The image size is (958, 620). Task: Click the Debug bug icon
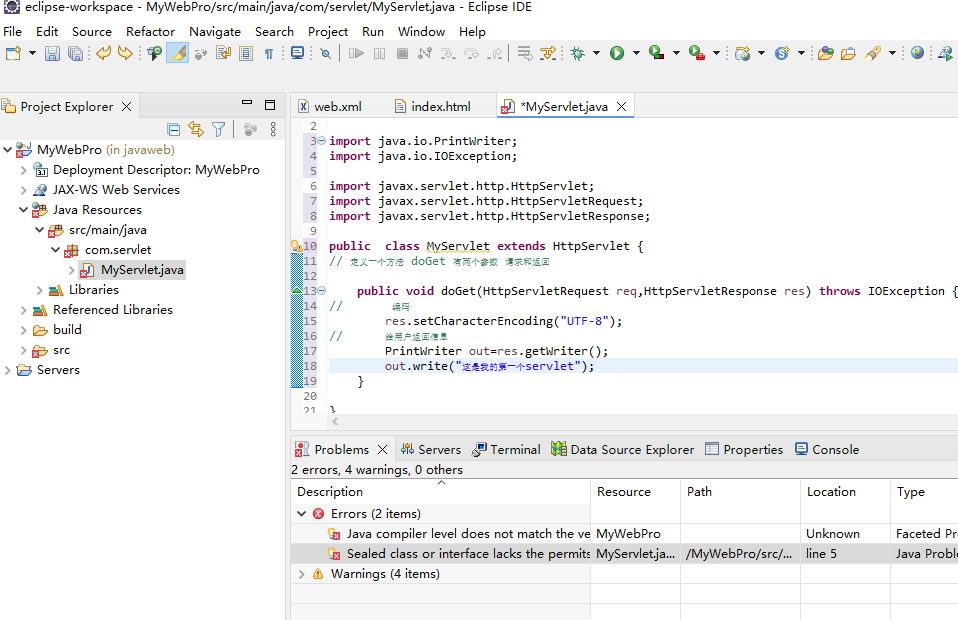tap(577, 54)
